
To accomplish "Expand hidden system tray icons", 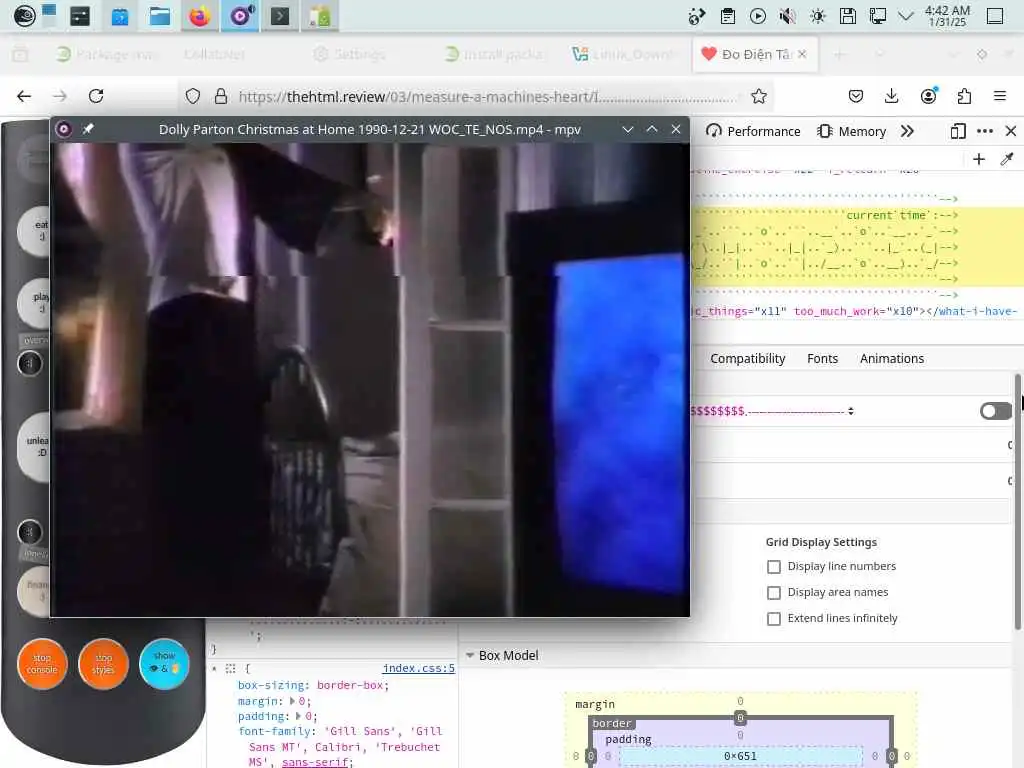I will [906, 16].
